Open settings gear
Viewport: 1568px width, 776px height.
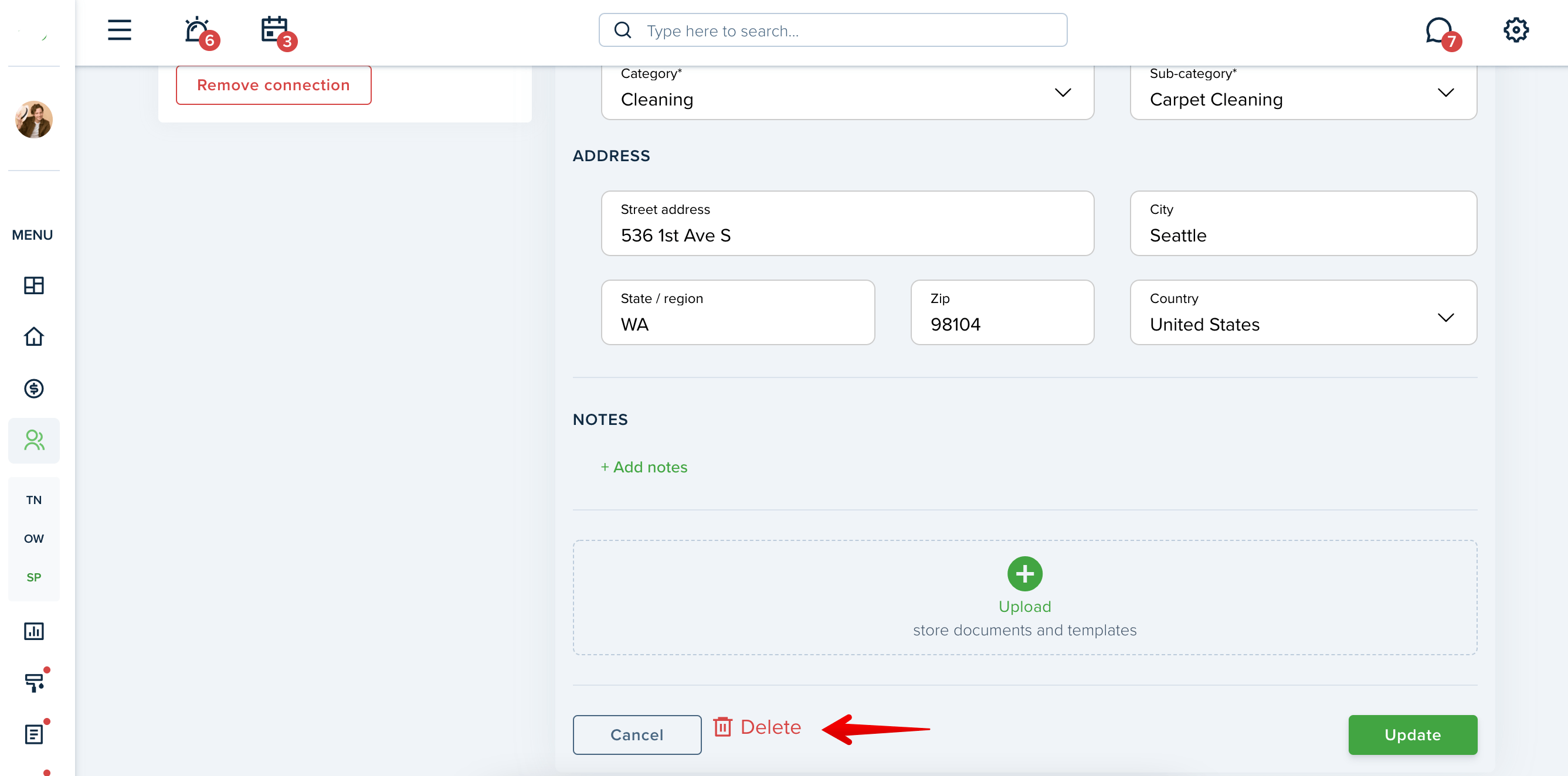(1516, 30)
